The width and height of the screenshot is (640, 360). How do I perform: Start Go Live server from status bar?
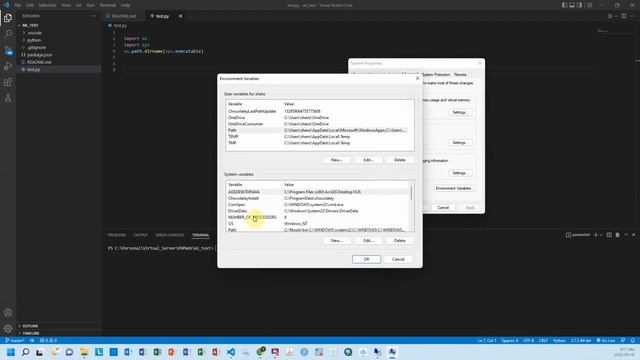606,340
